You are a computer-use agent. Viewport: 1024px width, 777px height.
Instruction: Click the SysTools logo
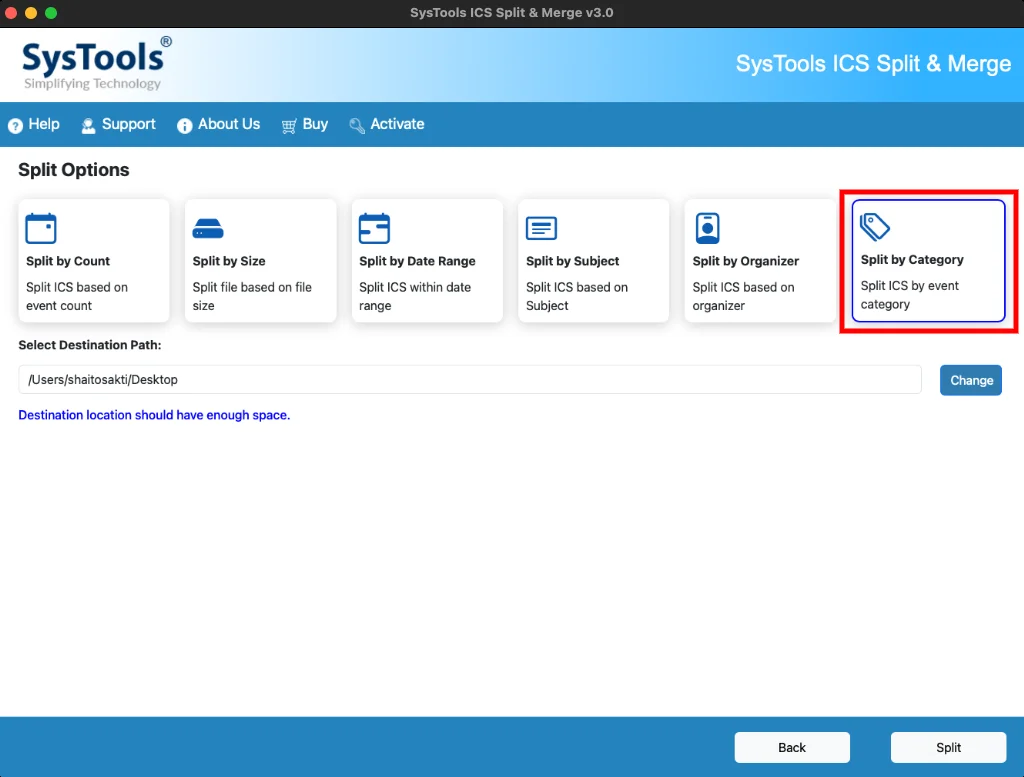tap(96, 63)
